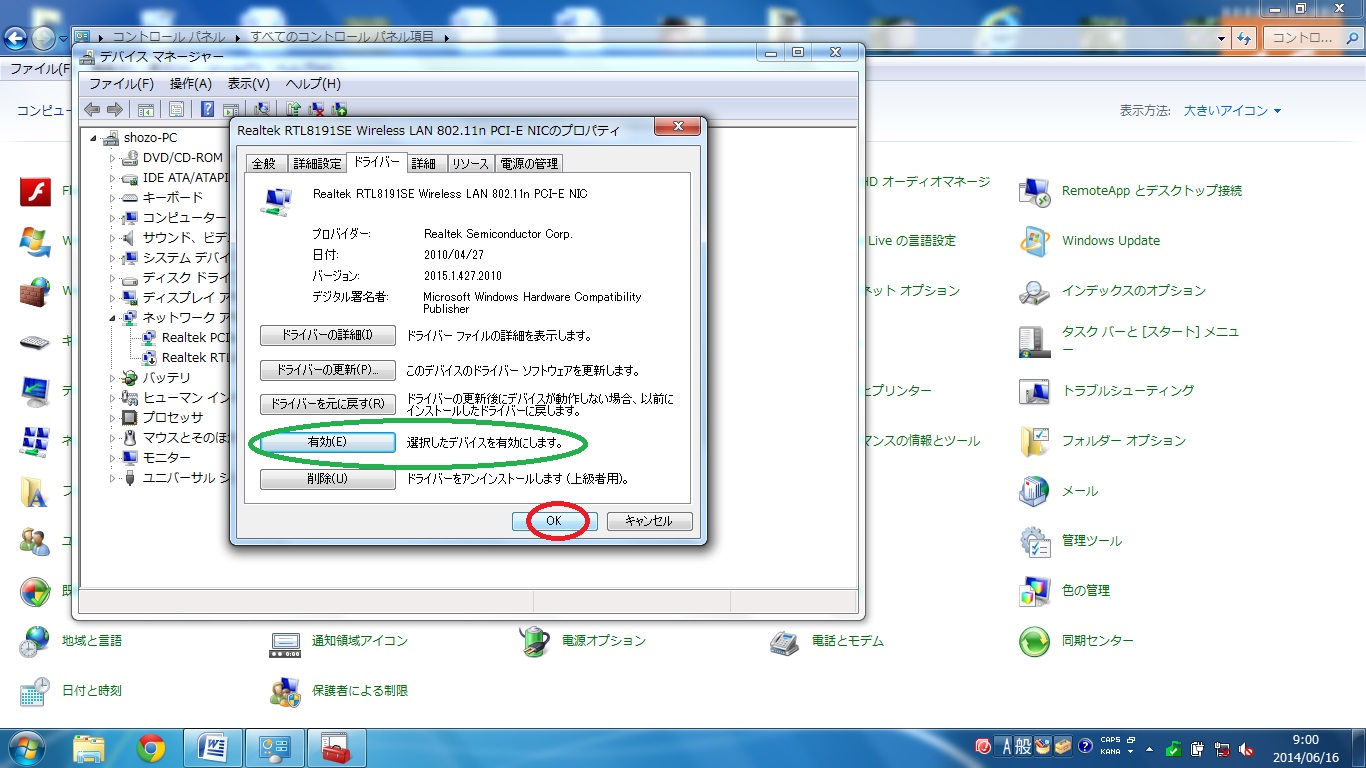Click Update driver software toolbar icon
The width and height of the screenshot is (1366, 768).
pos(294,109)
